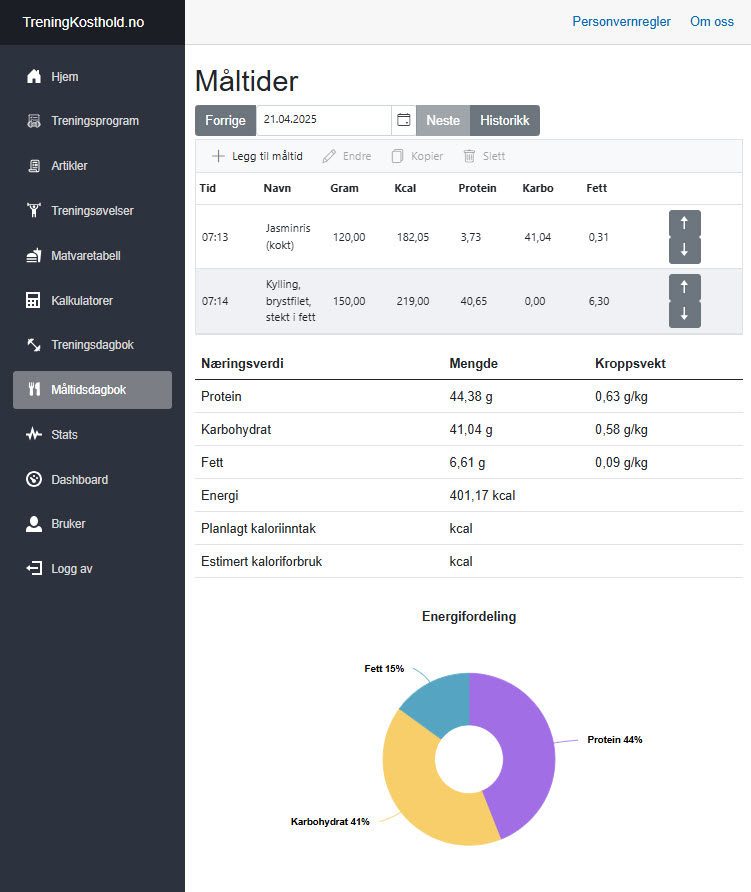Click the Måltidsdagbok fork and knife icon
This screenshot has width=751, height=892.
(x=34, y=389)
